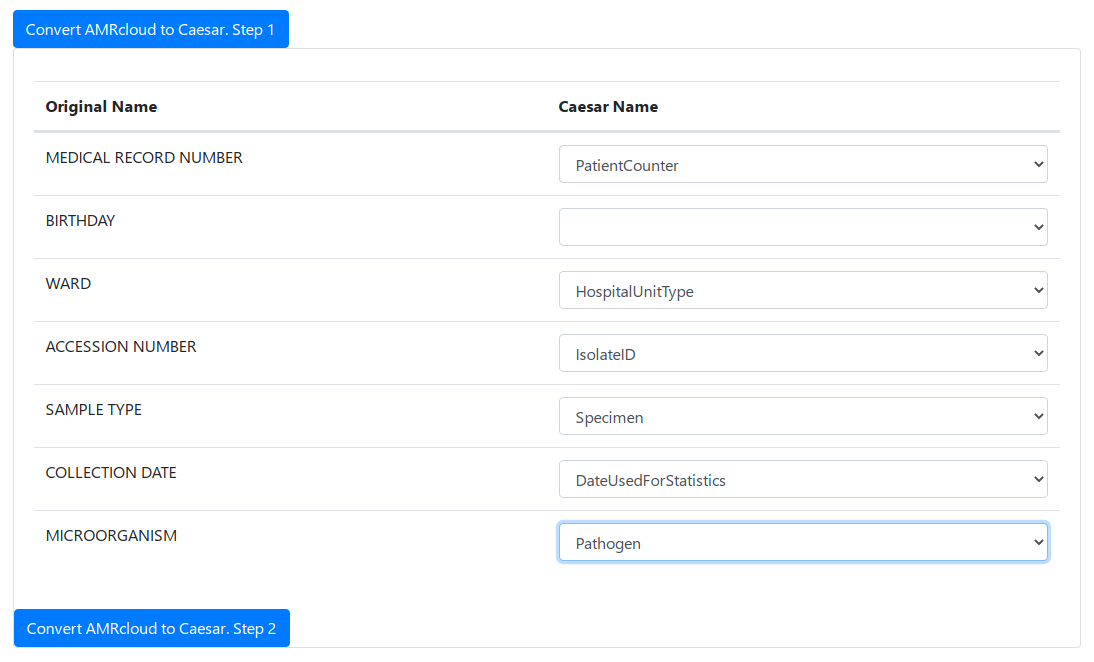Click the COLLECTION DATE label
This screenshot has width=1094, height=662.
tap(111, 473)
